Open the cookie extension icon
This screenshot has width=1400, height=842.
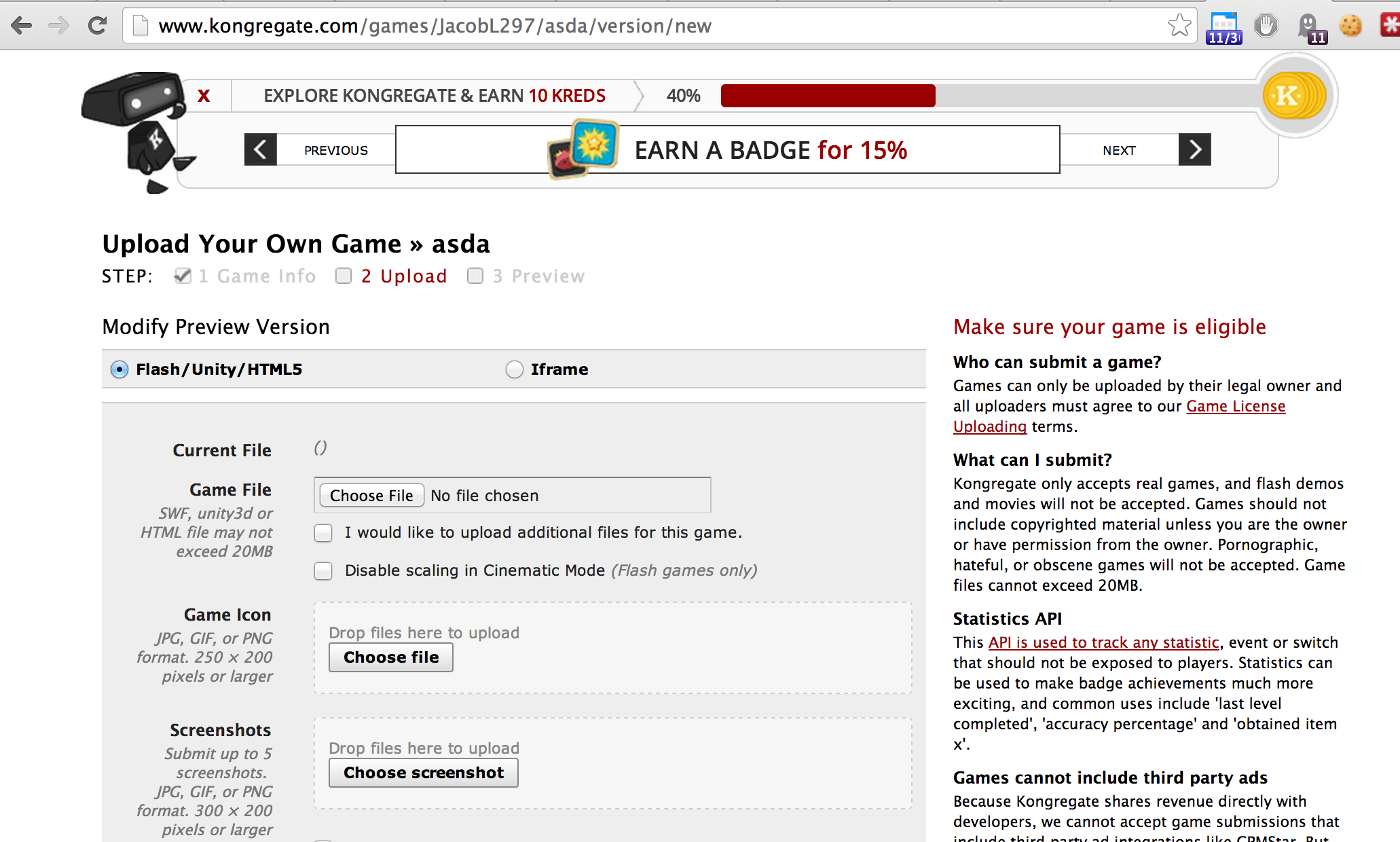pos(1350,26)
